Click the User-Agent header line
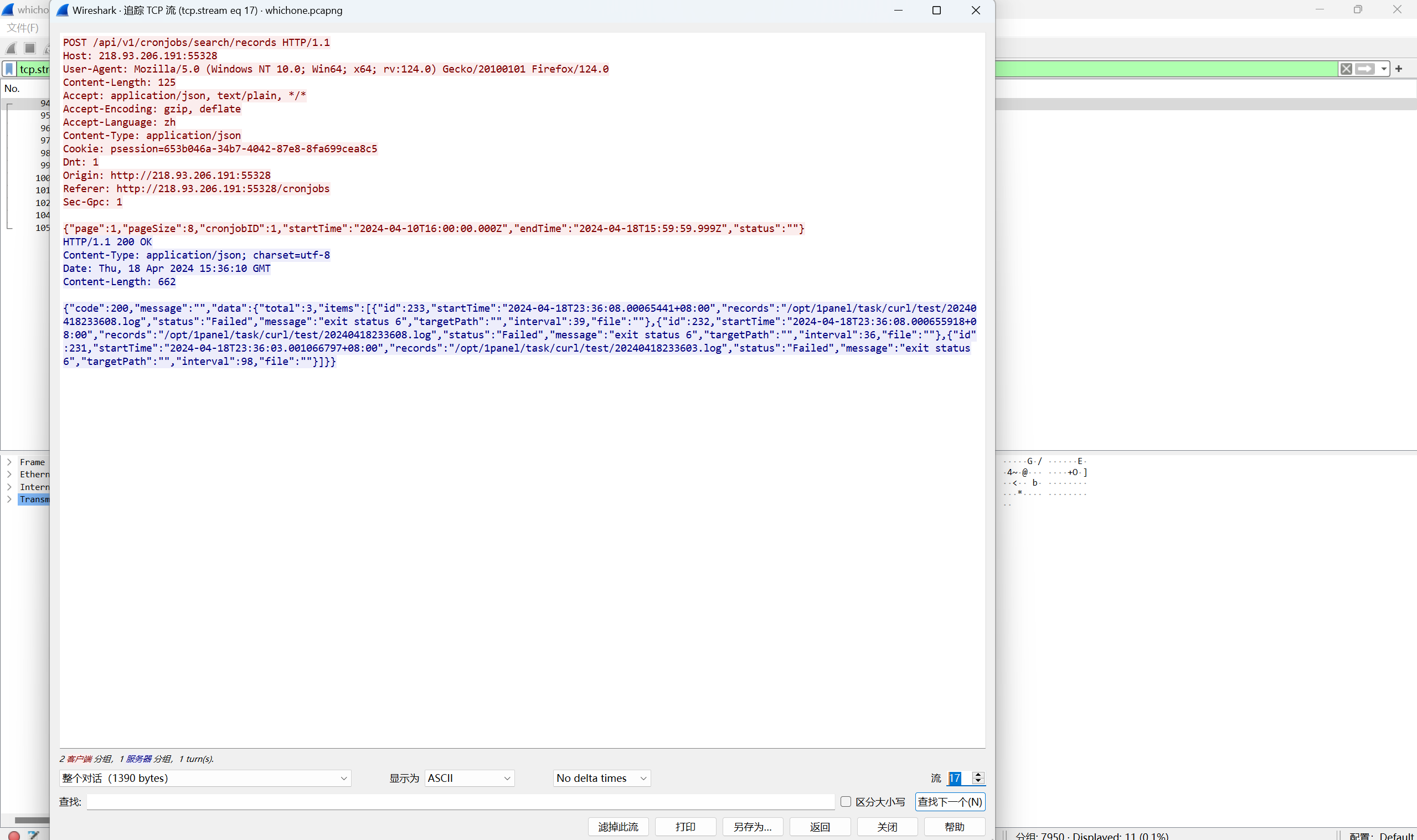The width and height of the screenshot is (1417, 840). (336, 69)
